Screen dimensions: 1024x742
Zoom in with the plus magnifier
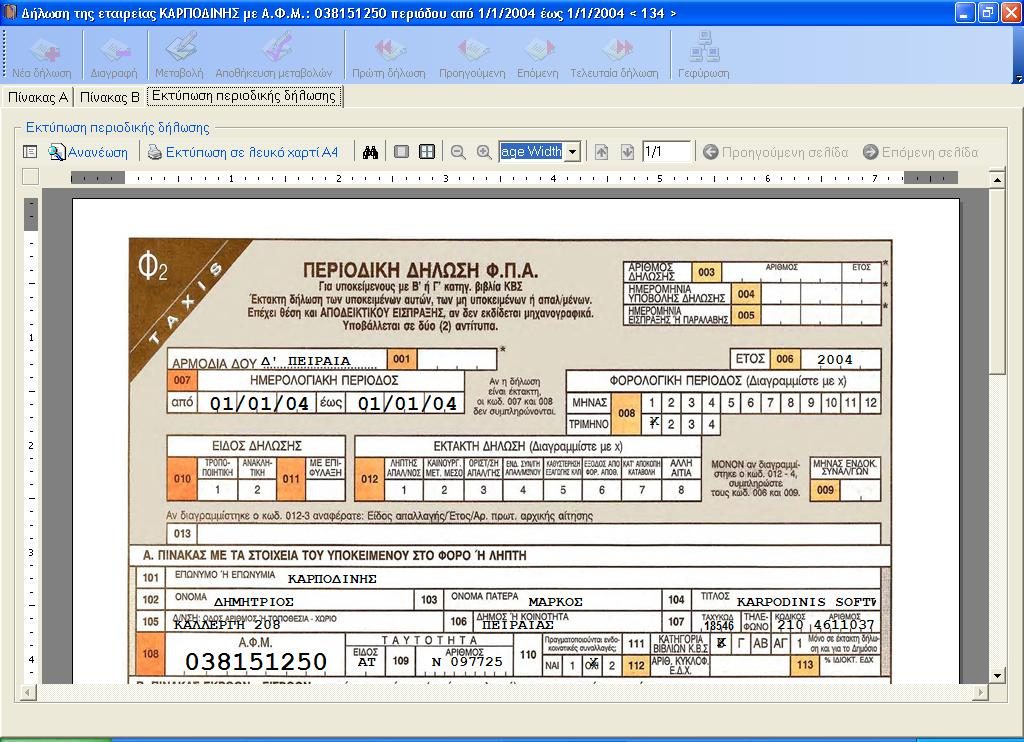(484, 152)
